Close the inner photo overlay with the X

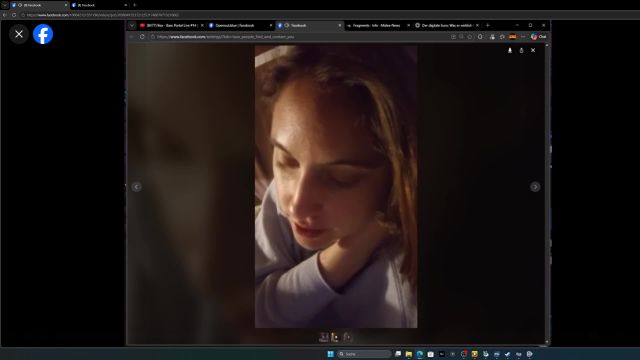tap(533, 50)
